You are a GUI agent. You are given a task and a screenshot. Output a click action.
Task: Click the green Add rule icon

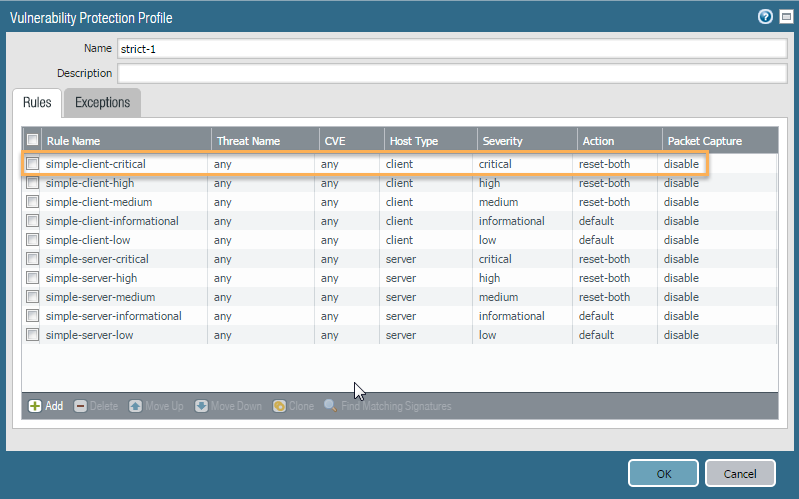point(34,406)
